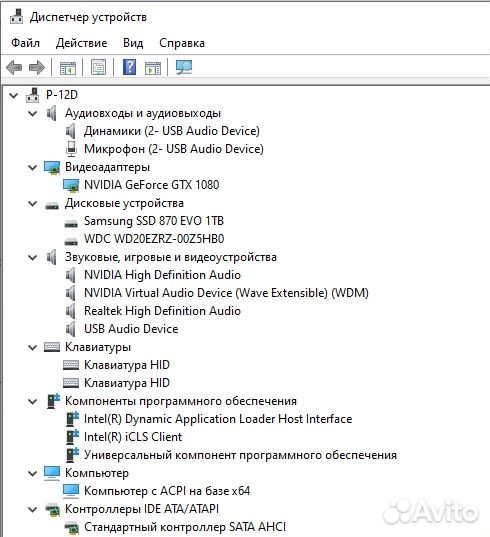Collapse Аудиовходы и аудиовыходы category
Viewport: 490px width, 537px height.
click(33, 113)
